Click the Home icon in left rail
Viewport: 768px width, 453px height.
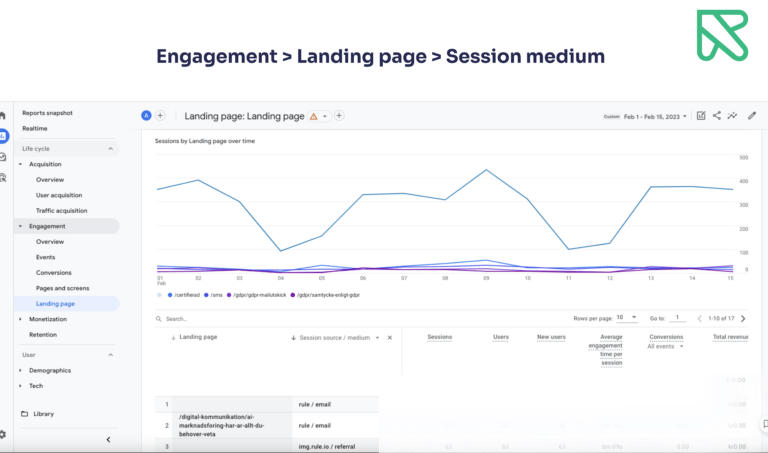point(3,116)
